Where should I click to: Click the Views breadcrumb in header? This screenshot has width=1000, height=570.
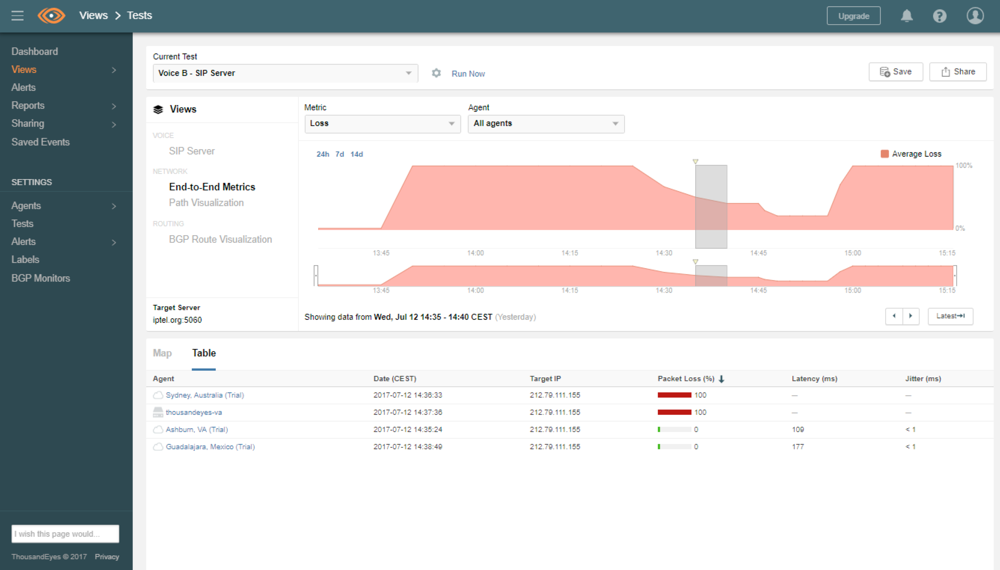coord(93,15)
